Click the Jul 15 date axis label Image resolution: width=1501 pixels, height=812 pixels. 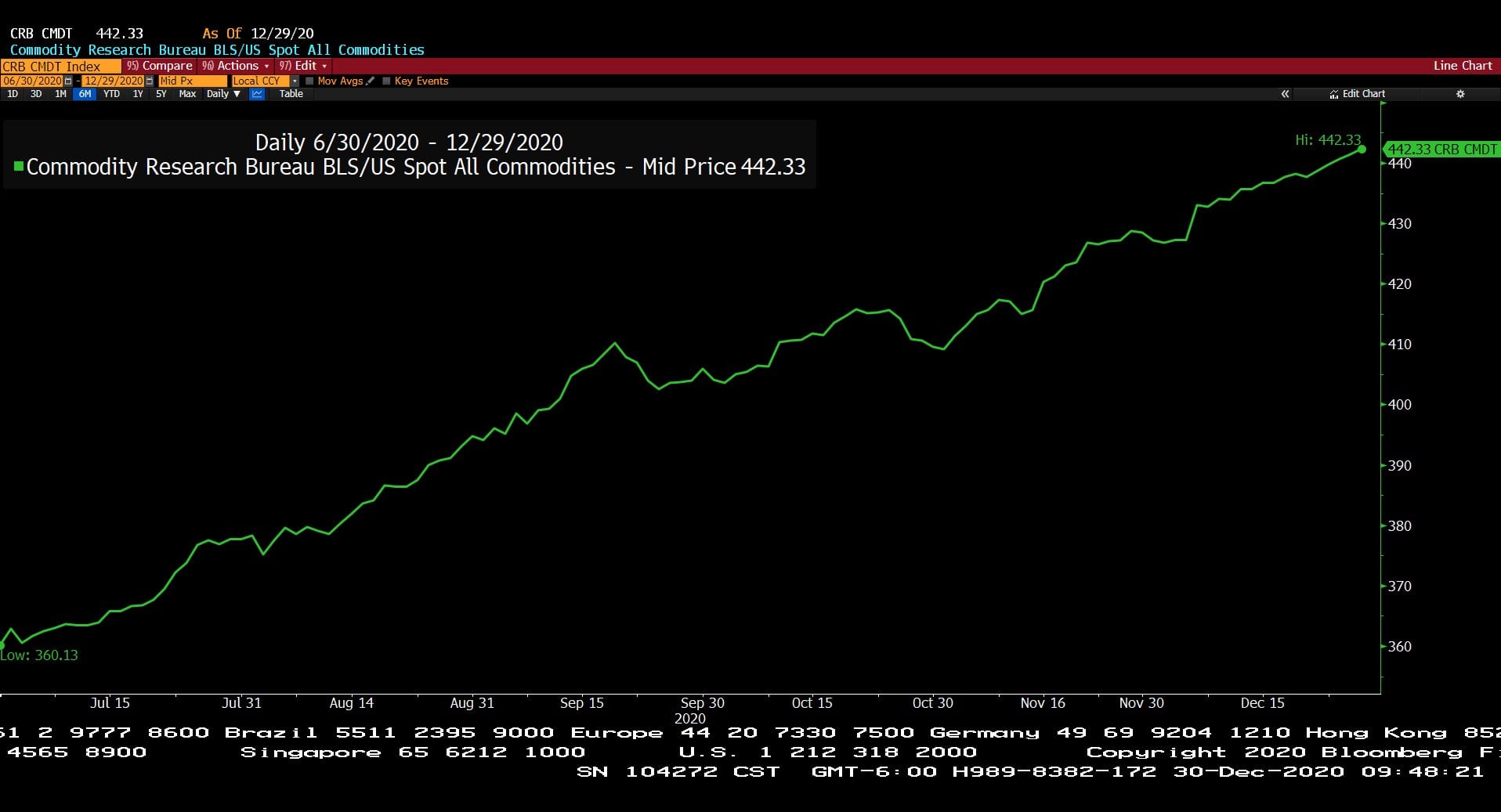point(110,703)
